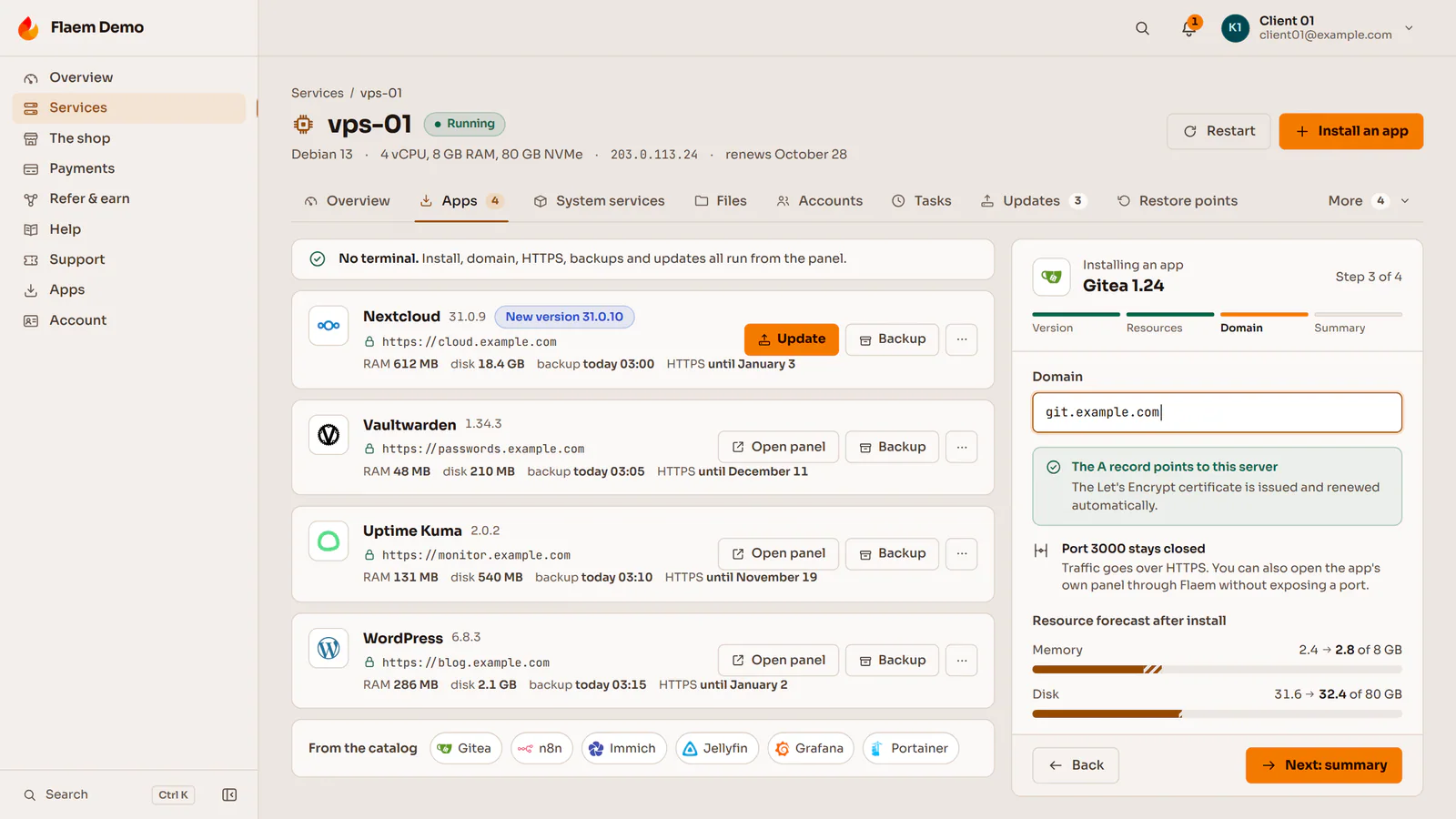Open the search magnifier in header

(1142, 28)
